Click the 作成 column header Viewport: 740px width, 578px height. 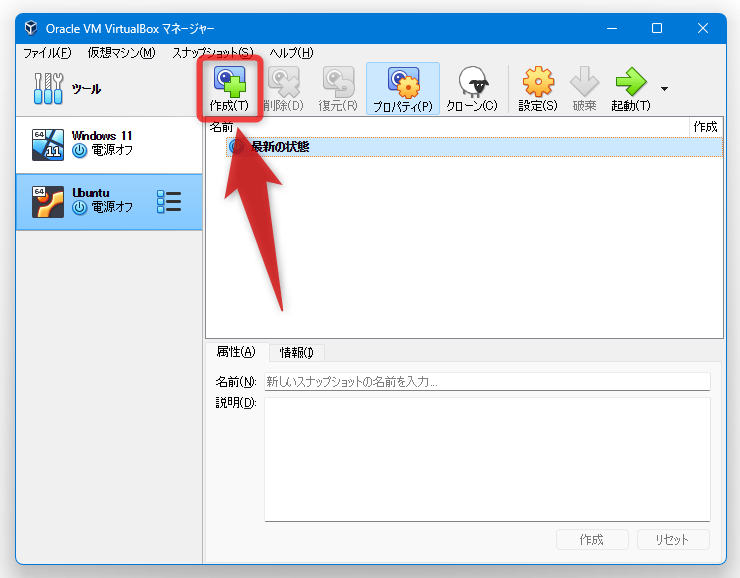pyautogui.click(x=706, y=126)
